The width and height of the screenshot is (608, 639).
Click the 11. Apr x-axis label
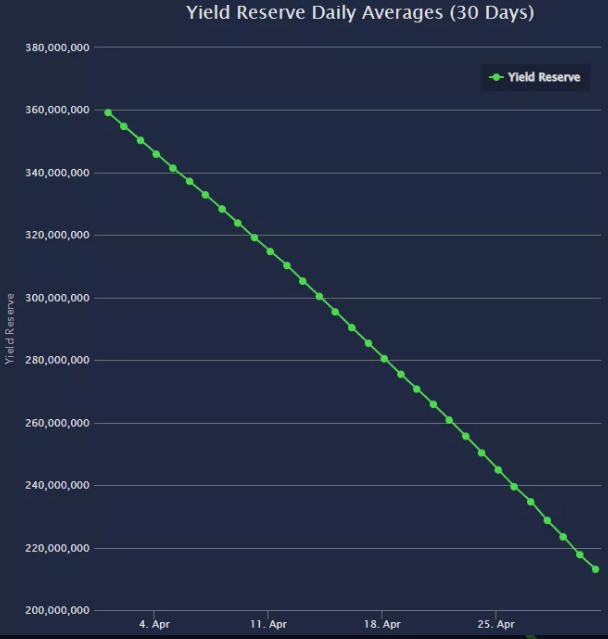point(269,625)
